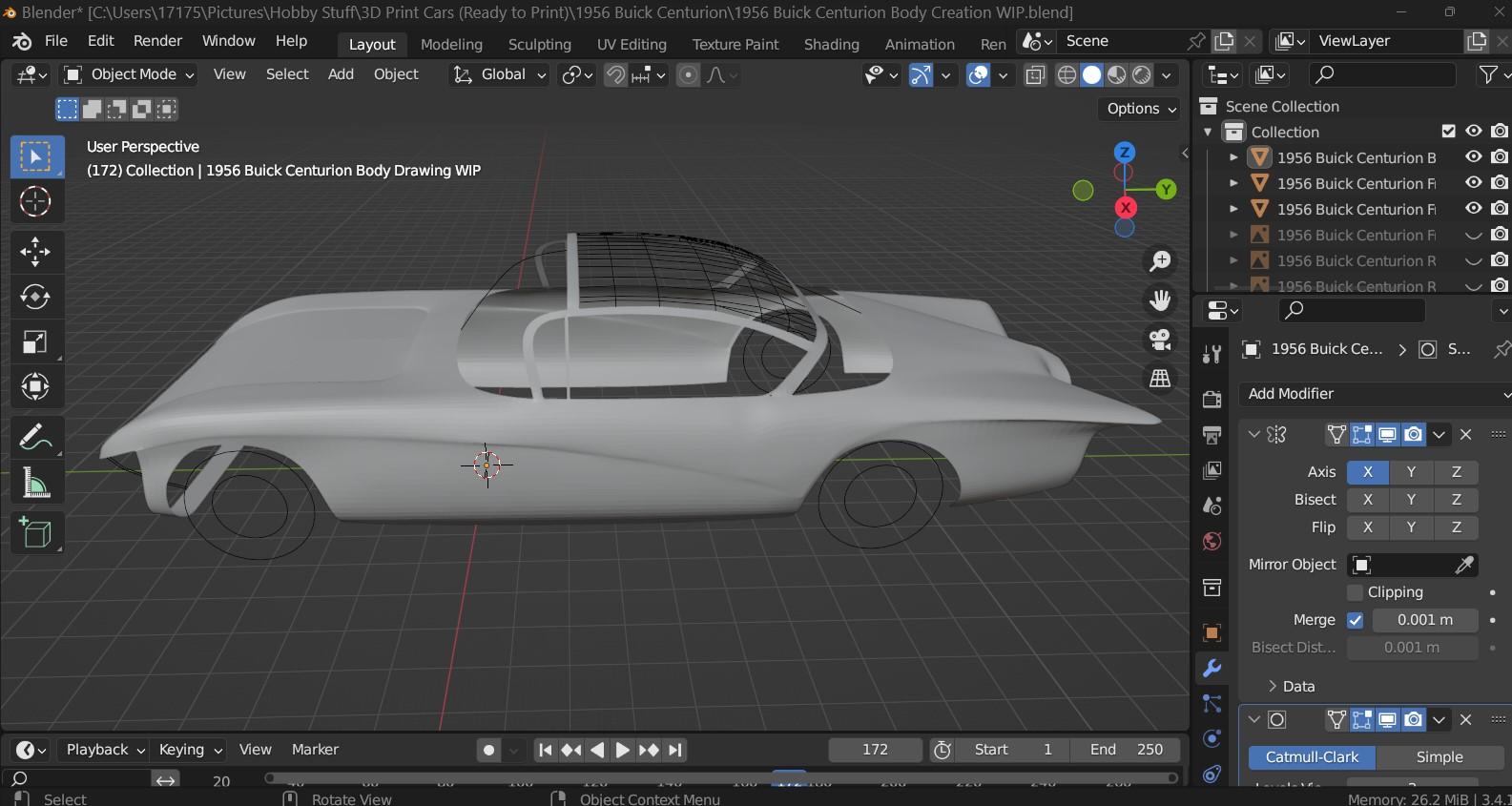Screen dimensions: 1512x806
Task: Jump to the timeline end frame
Action: click(x=675, y=750)
